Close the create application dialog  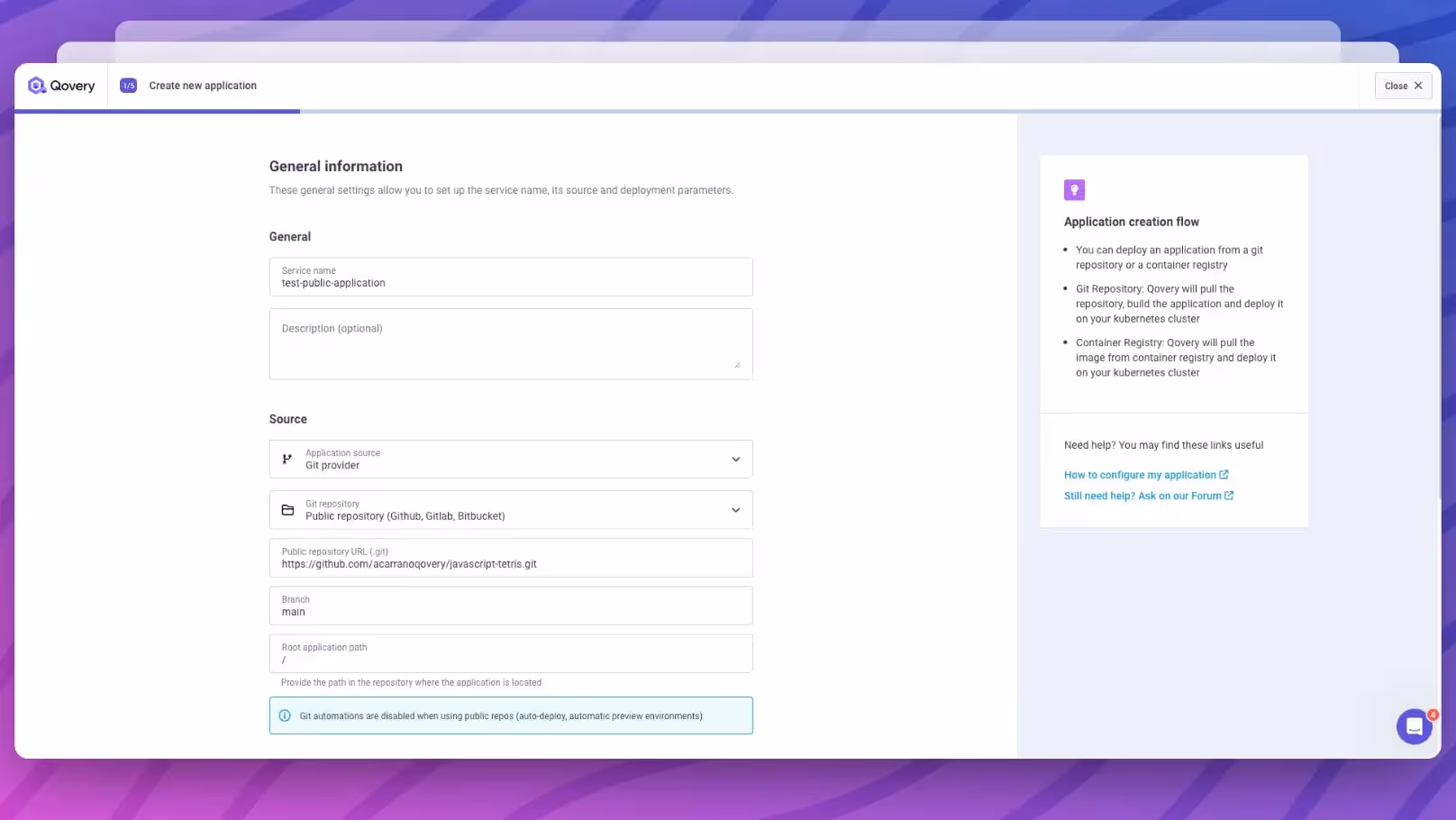click(1403, 86)
